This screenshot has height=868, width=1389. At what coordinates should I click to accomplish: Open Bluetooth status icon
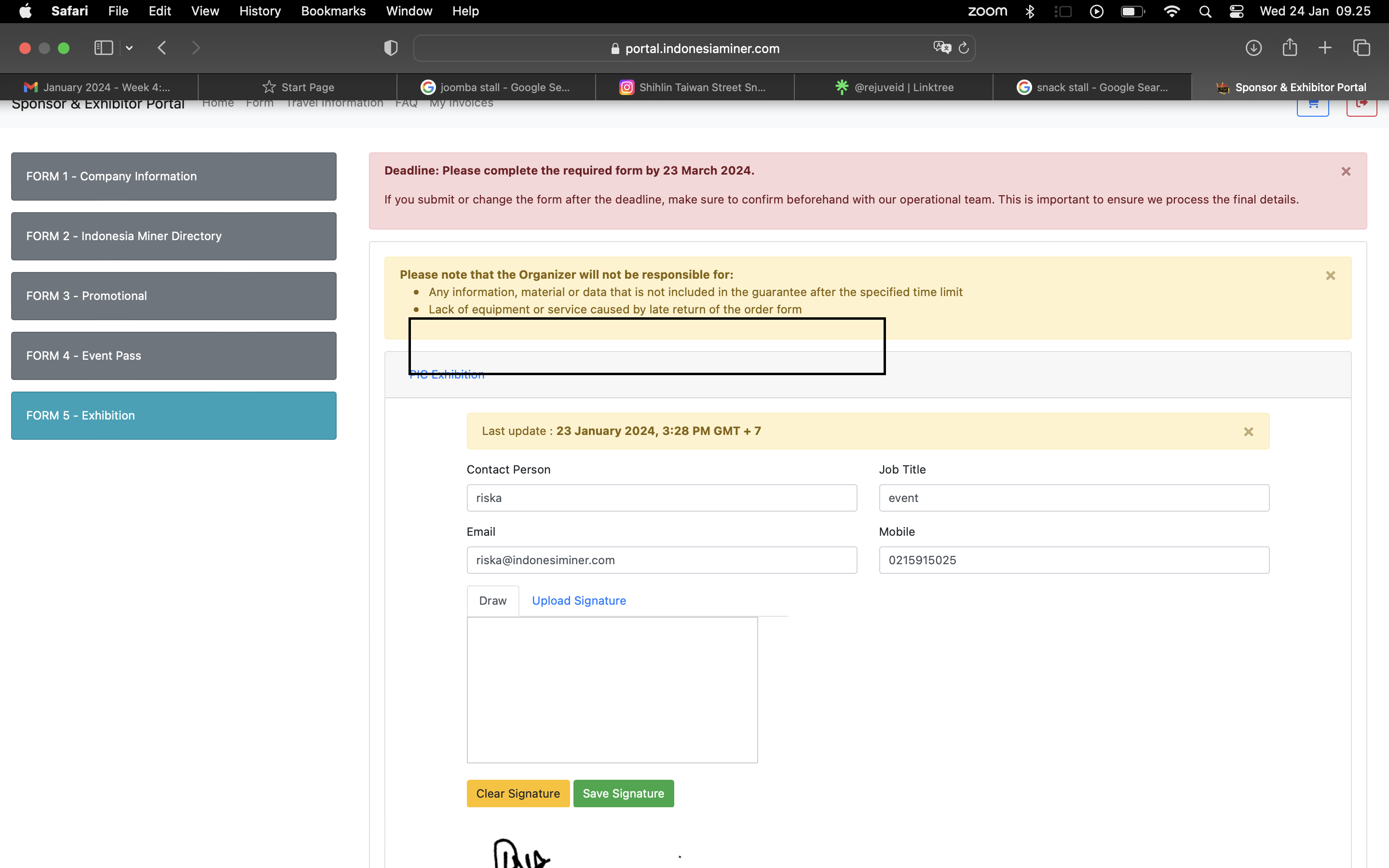1030,11
